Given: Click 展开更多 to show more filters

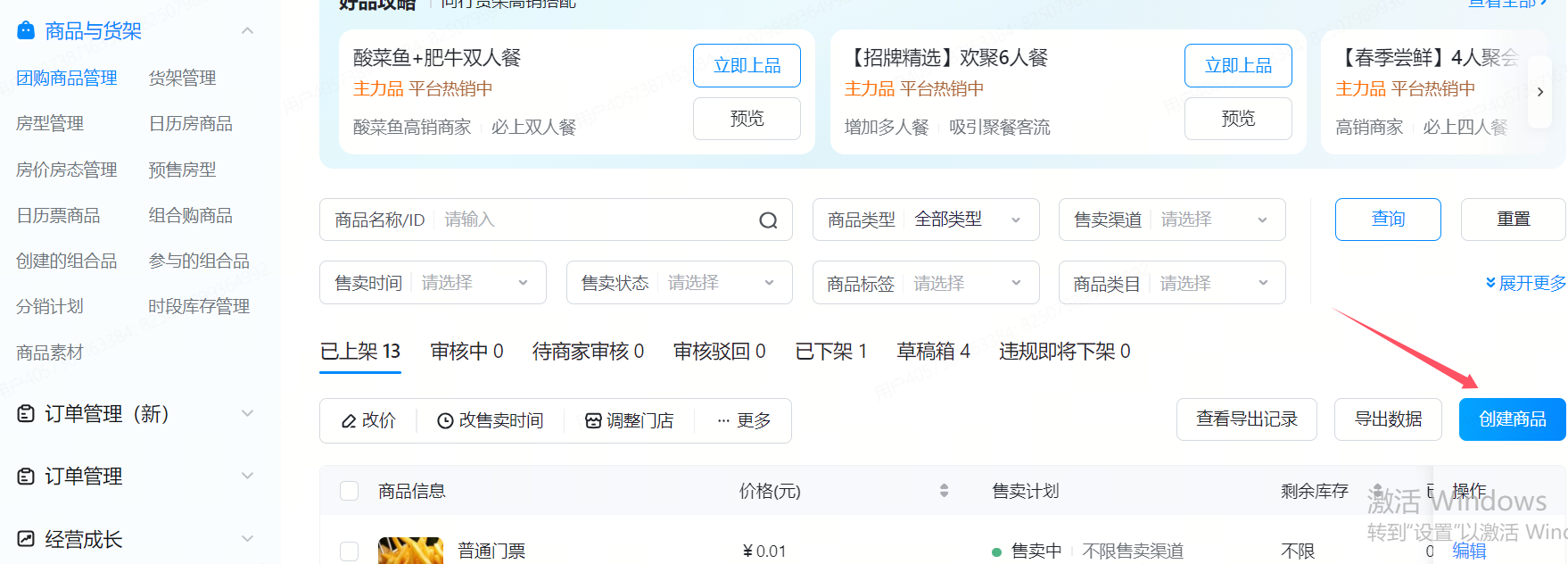Looking at the screenshot, I should pos(1526,283).
